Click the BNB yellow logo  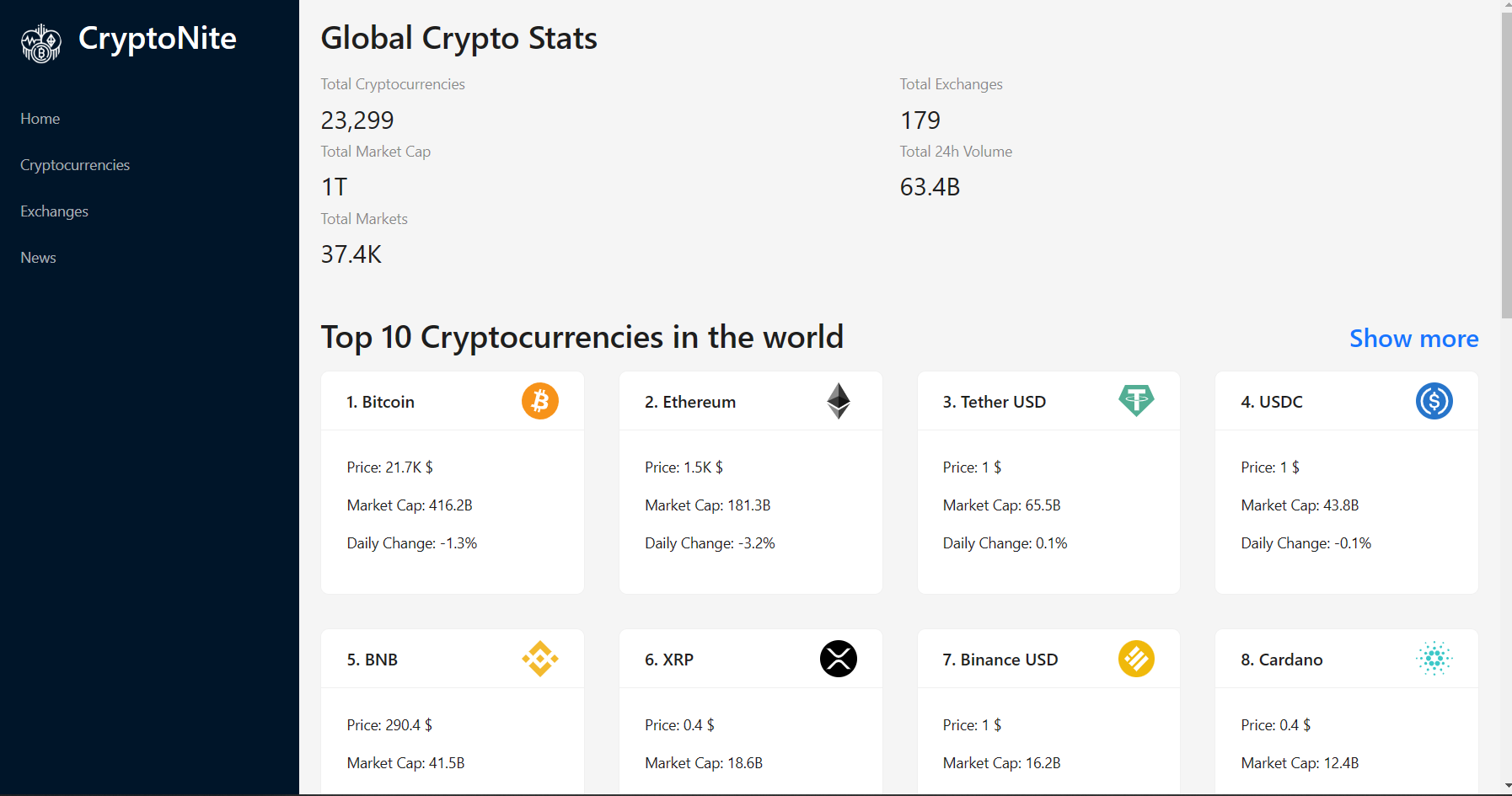pos(540,659)
